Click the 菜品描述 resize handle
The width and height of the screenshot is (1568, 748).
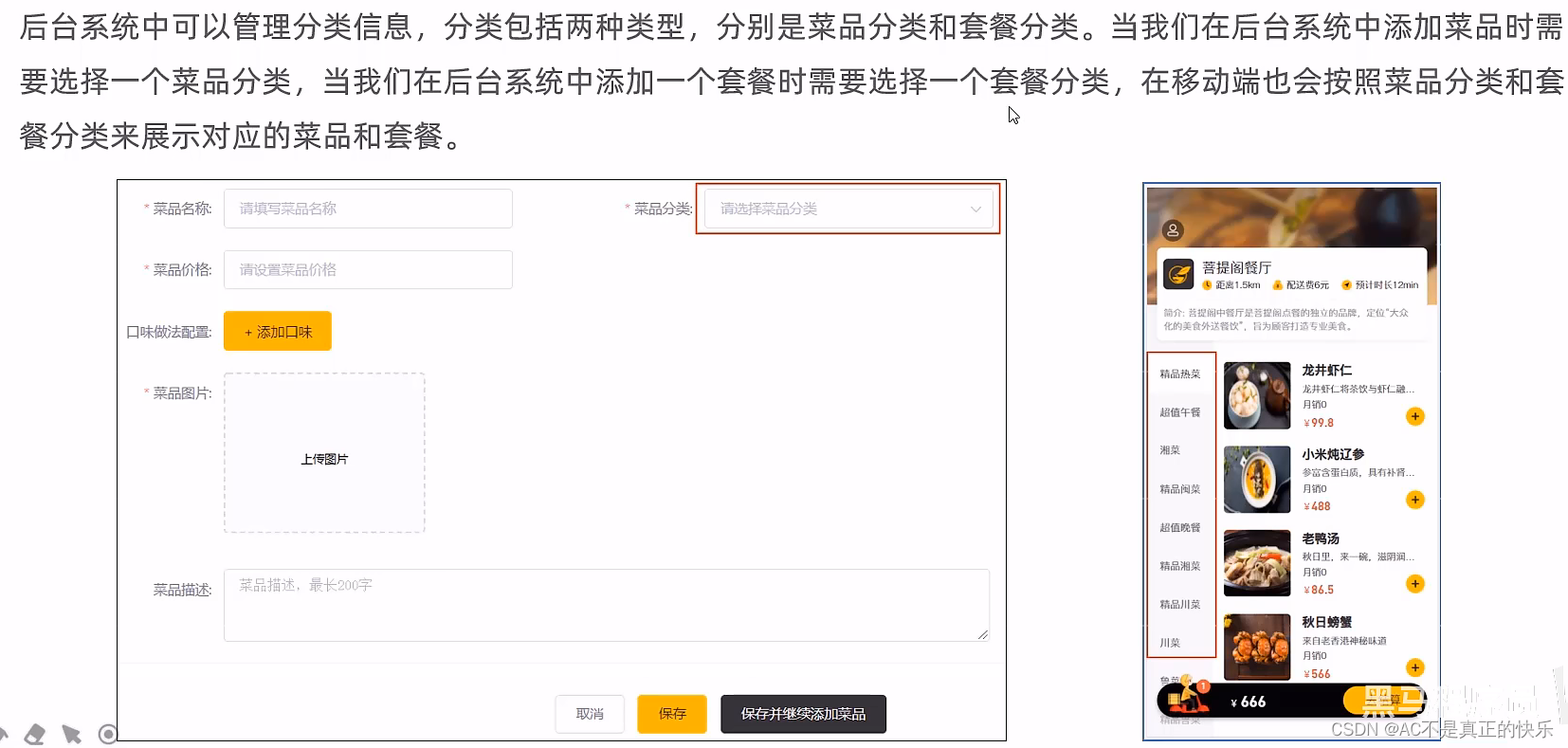pos(983,635)
